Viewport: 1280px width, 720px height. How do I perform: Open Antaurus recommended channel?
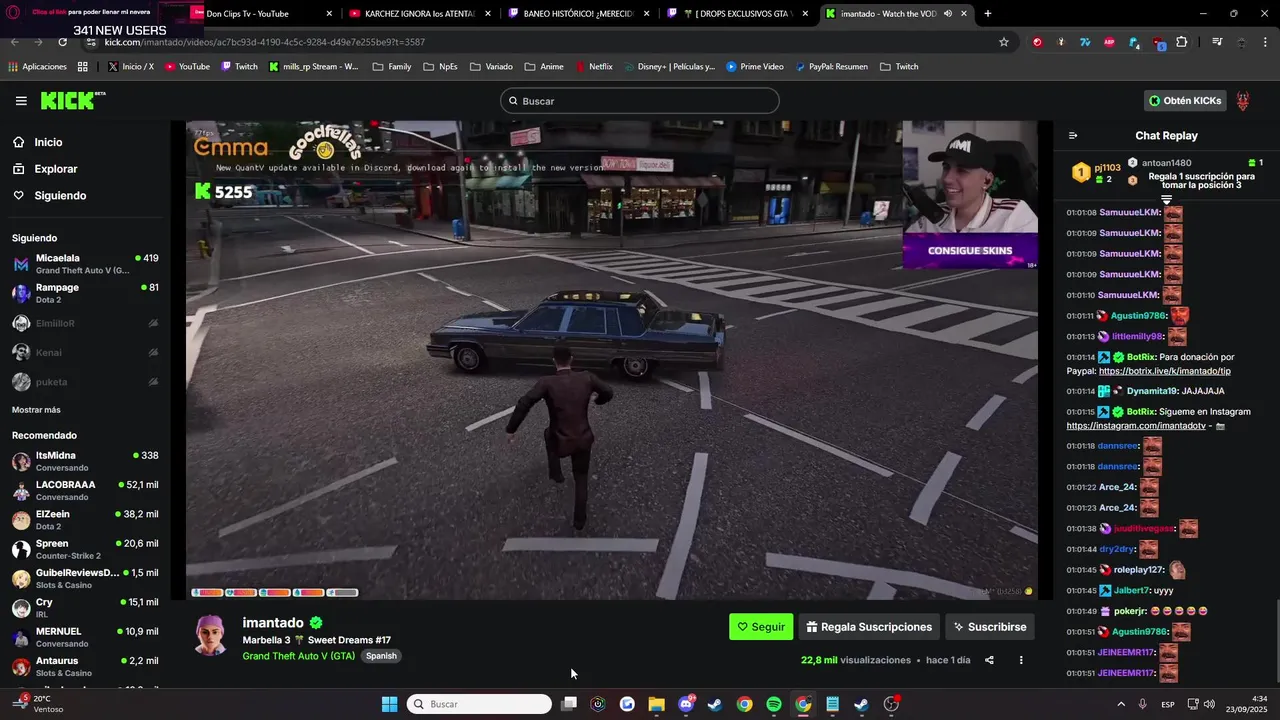(x=85, y=666)
